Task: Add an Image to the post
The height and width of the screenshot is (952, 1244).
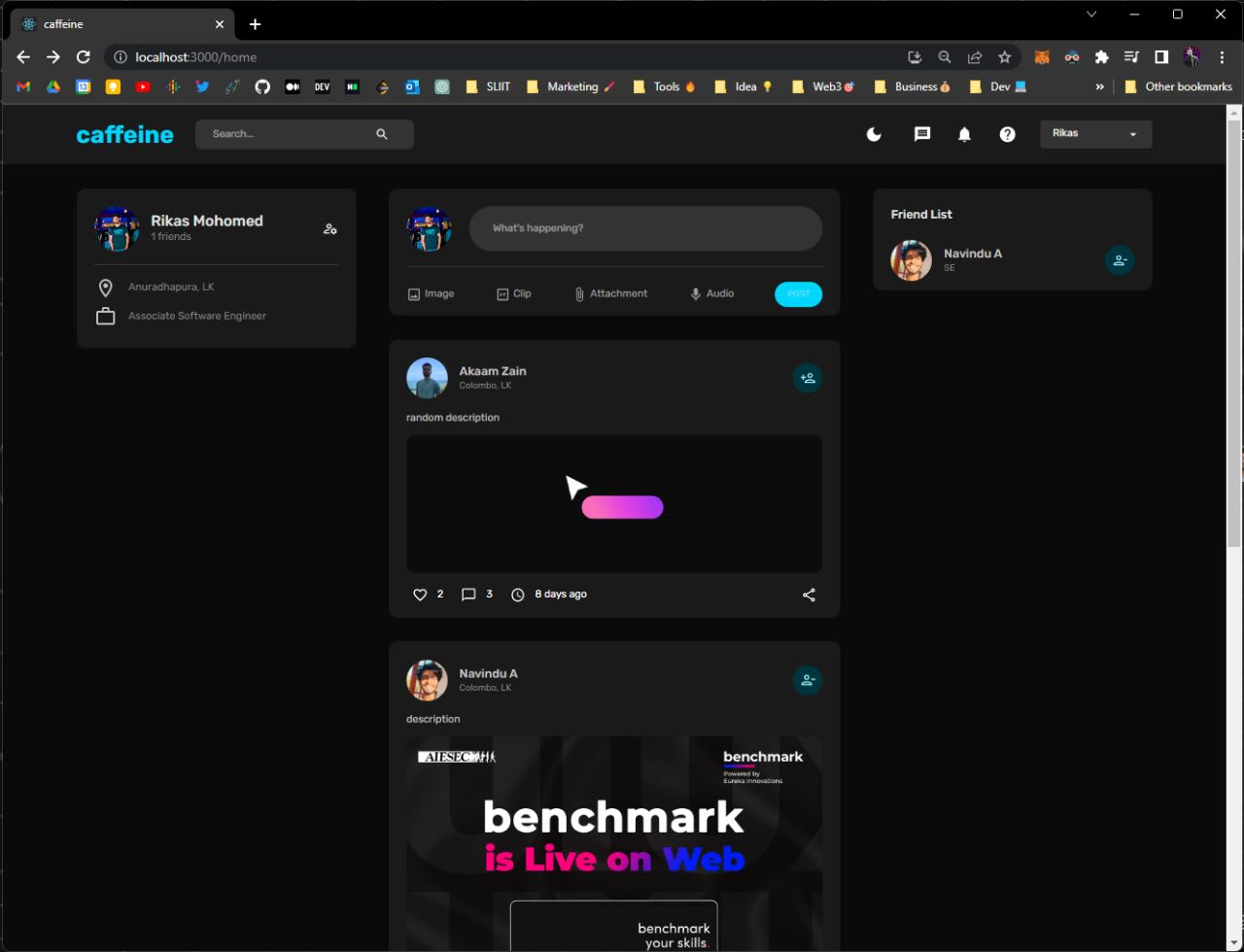Action: (431, 293)
